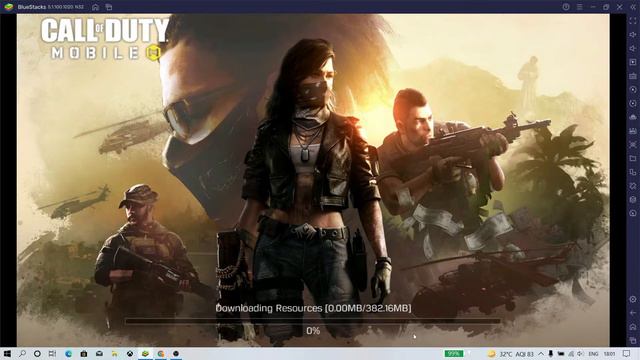This screenshot has height=360, width=640.
Task: Open the Mail app from the taskbar
Action: (99, 353)
